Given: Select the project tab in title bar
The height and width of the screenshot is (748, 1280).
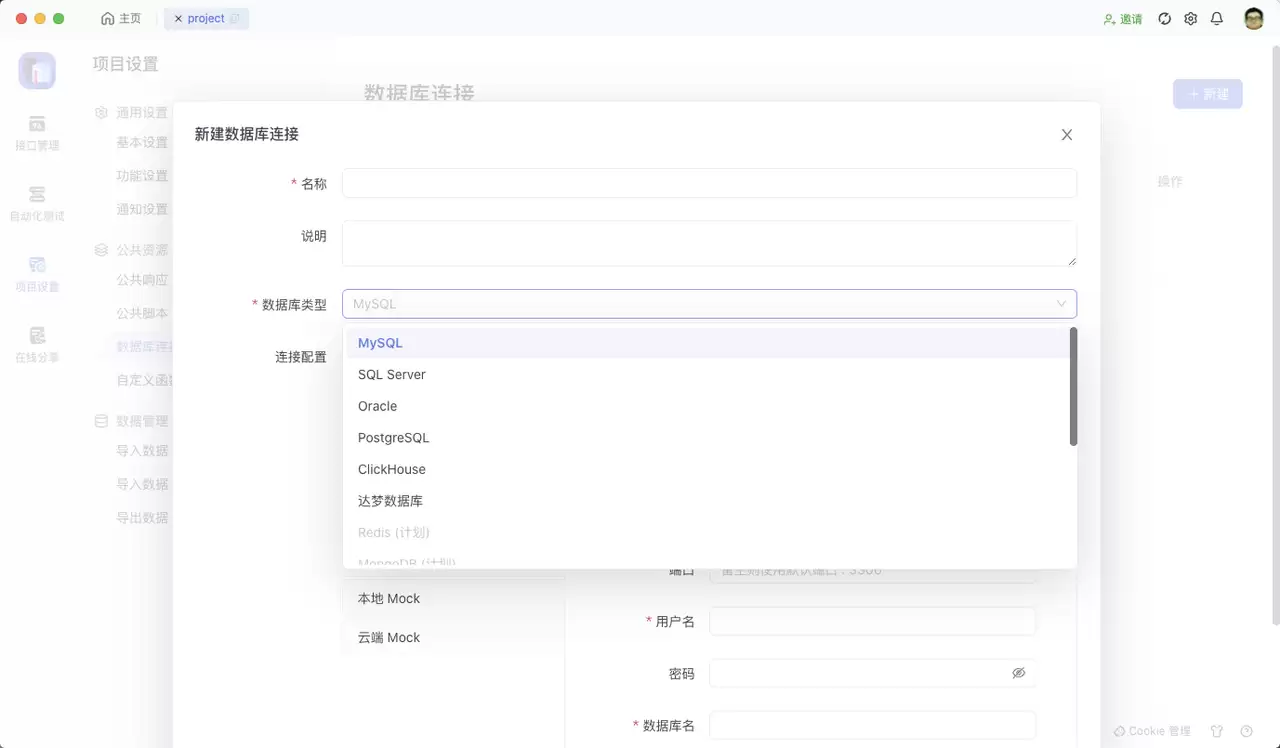Looking at the screenshot, I should [x=207, y=19].
